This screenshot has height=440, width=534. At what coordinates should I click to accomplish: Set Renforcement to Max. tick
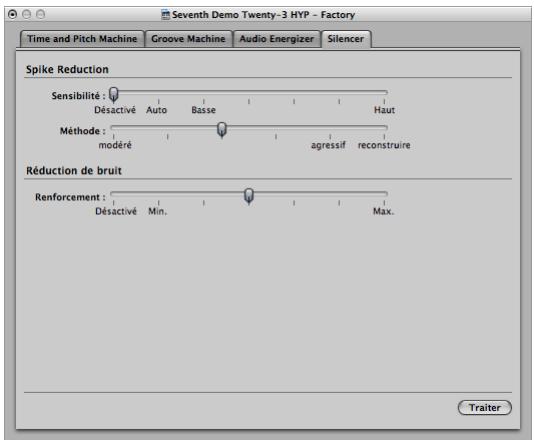[x=384, y=203]
